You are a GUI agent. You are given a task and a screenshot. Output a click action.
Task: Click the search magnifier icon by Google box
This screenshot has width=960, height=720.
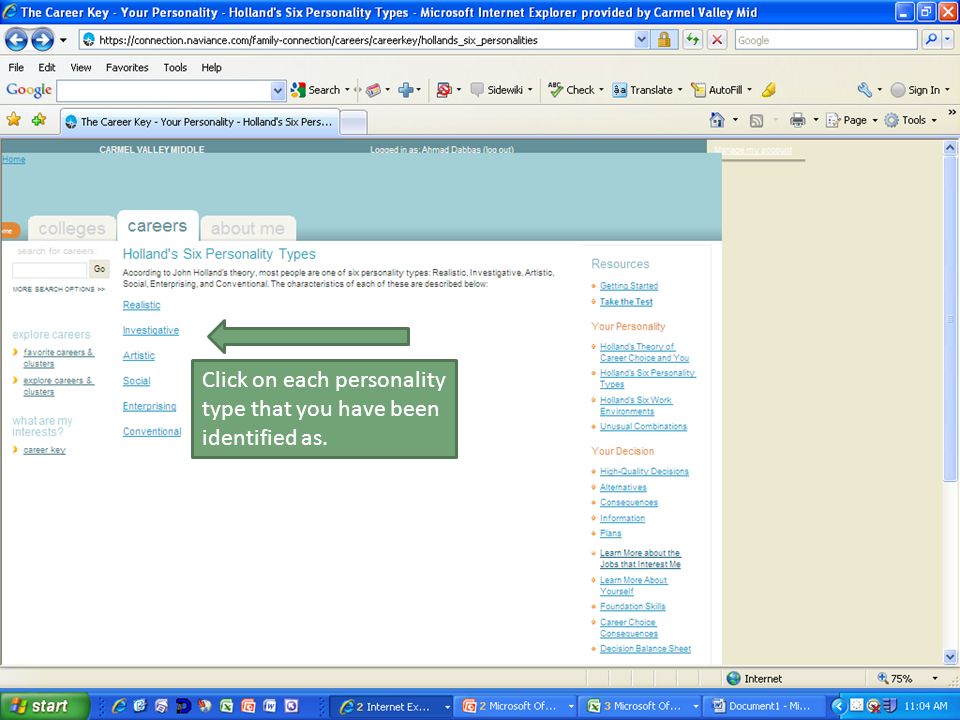(x=931, y=40)
